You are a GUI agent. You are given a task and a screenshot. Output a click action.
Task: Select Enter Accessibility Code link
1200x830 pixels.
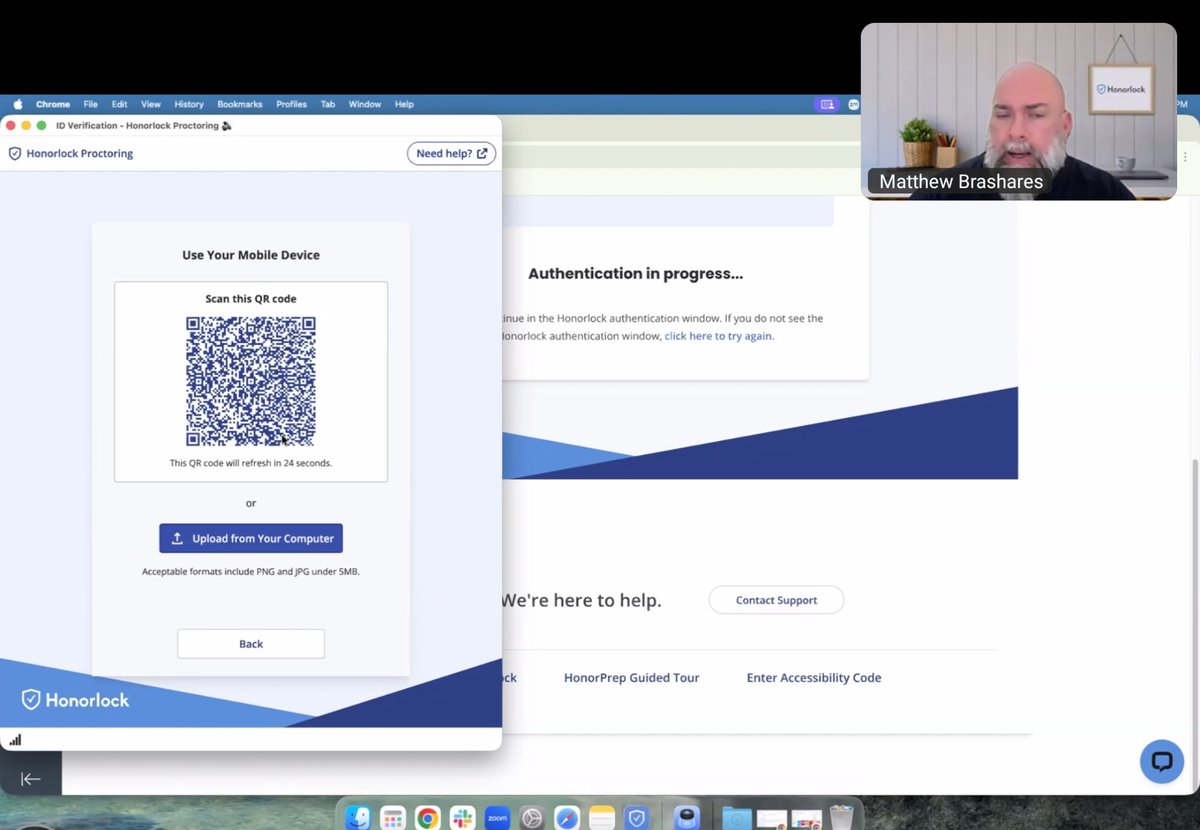(x=814, y=677)
